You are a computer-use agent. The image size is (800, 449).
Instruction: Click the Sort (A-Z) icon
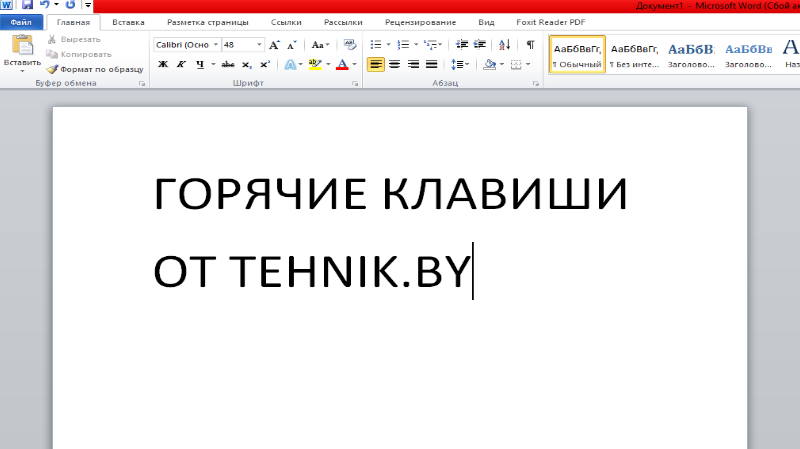pyautogui.click(x=505, y=45)
